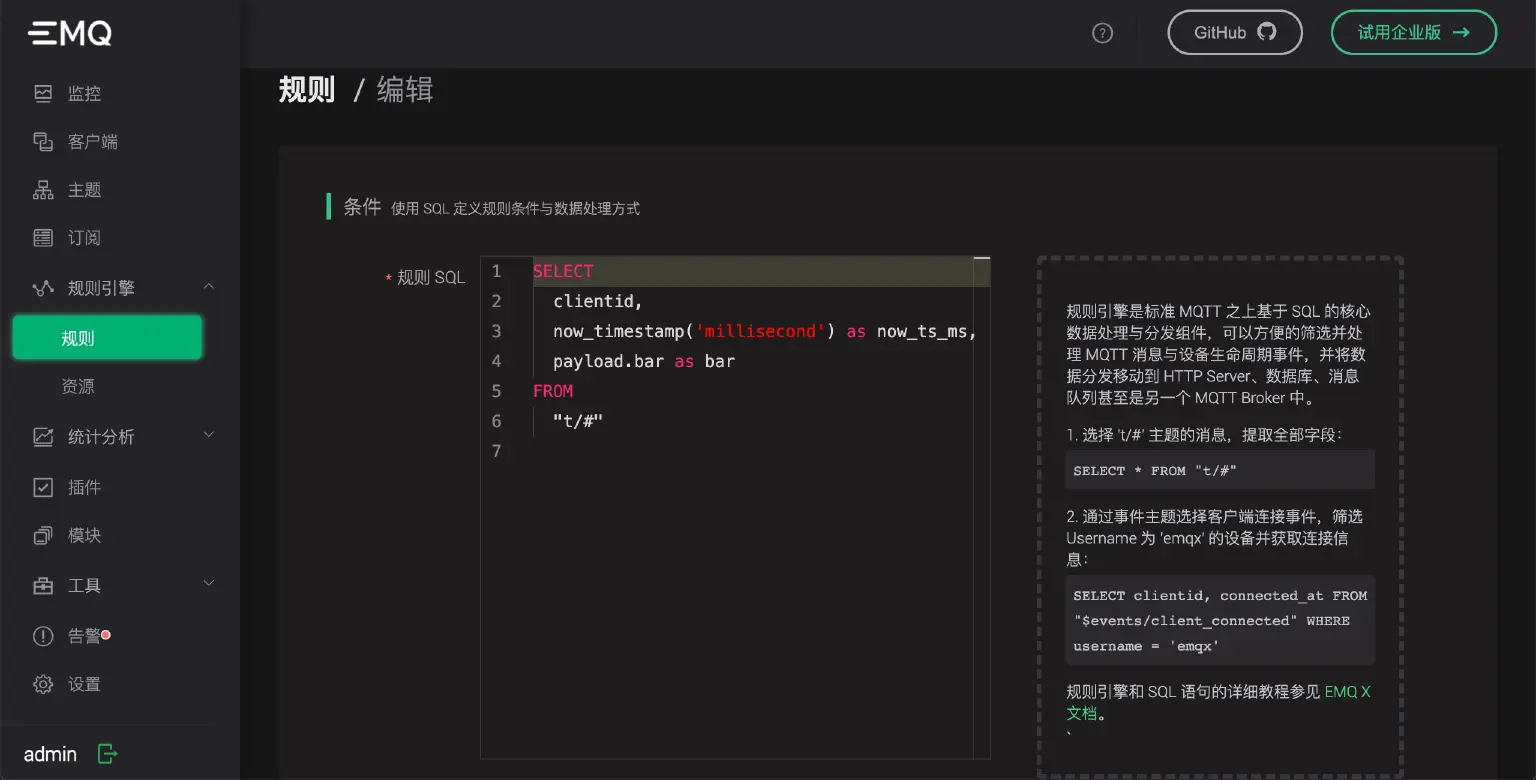Open the Settings (设置) icon
The height and width of the screenshot is (780, 1536).
(x=42, y=684)
